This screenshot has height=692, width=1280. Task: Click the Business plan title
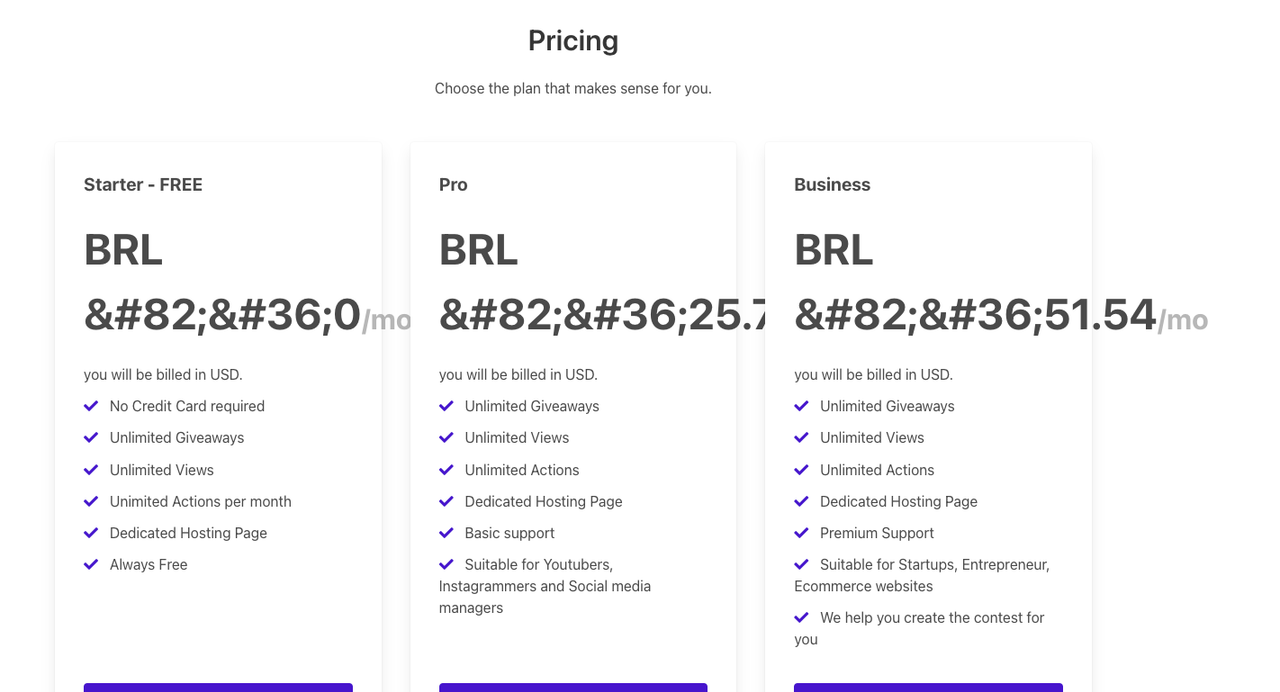coord(832,185)
